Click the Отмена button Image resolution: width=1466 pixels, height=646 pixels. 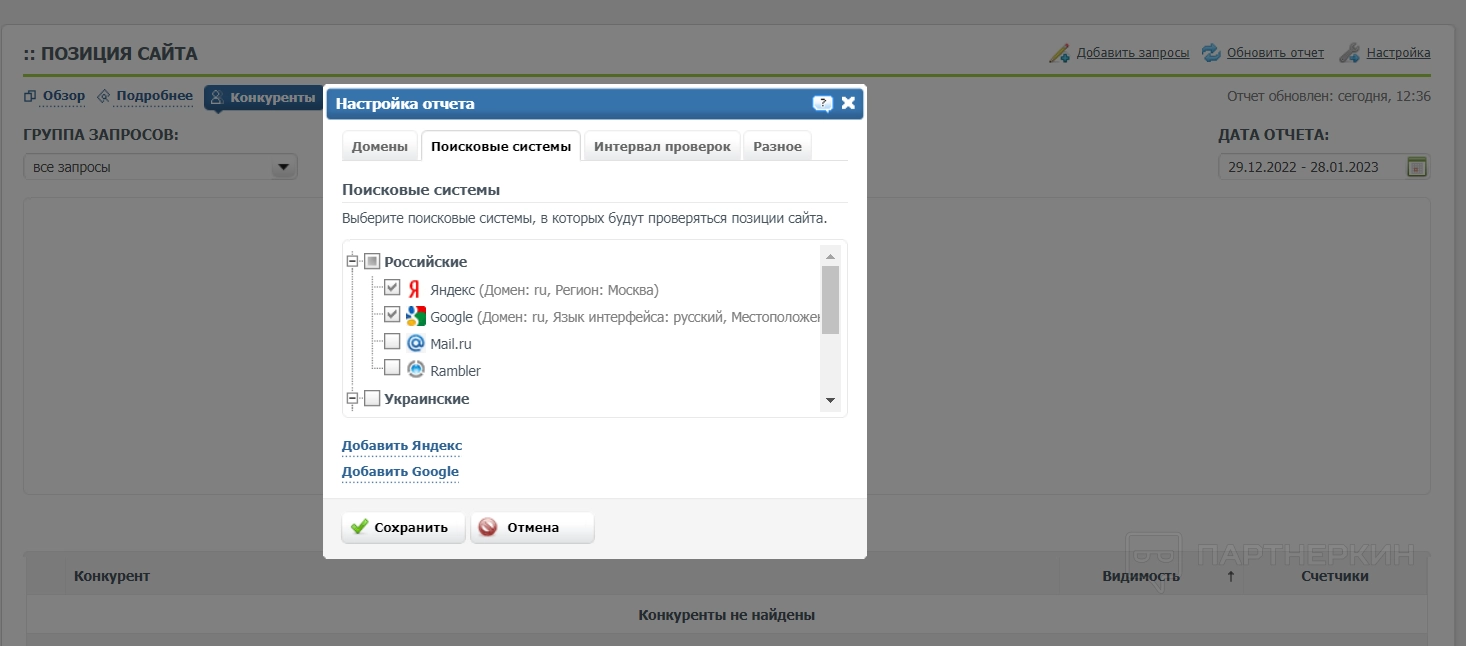[x=533, y=528]
